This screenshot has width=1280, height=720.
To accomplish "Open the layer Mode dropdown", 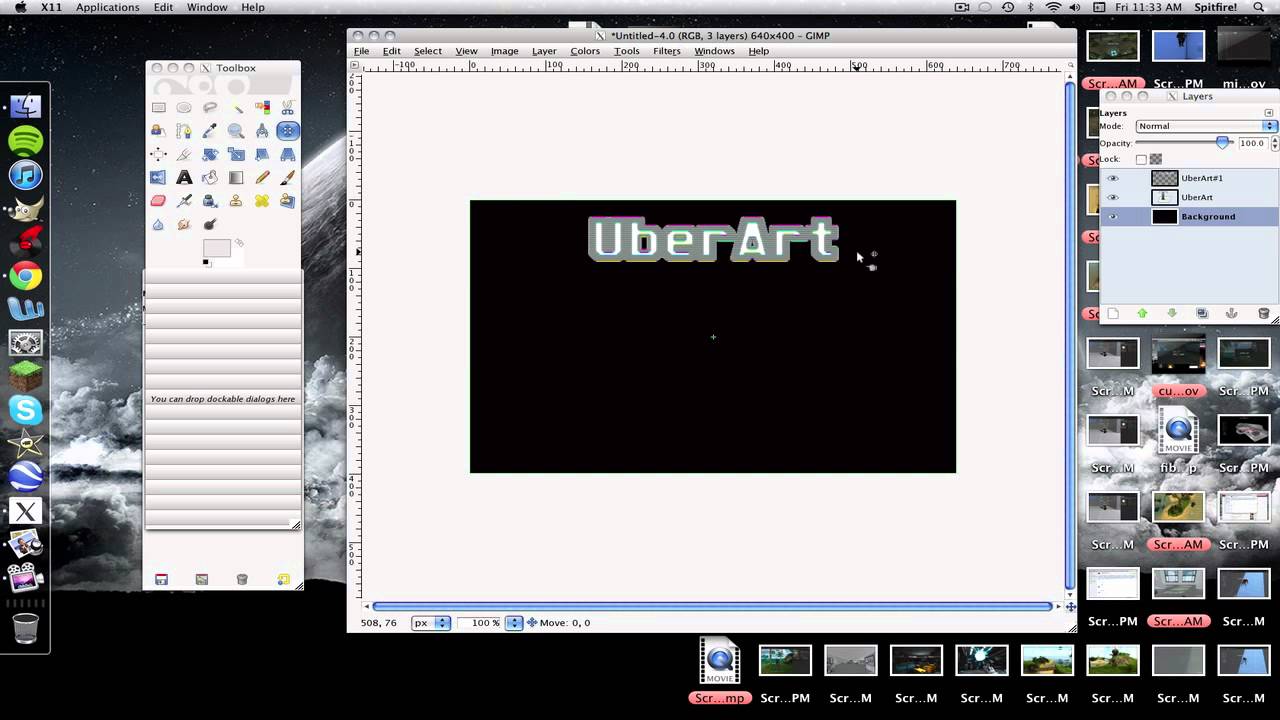I will [1206, 126].
